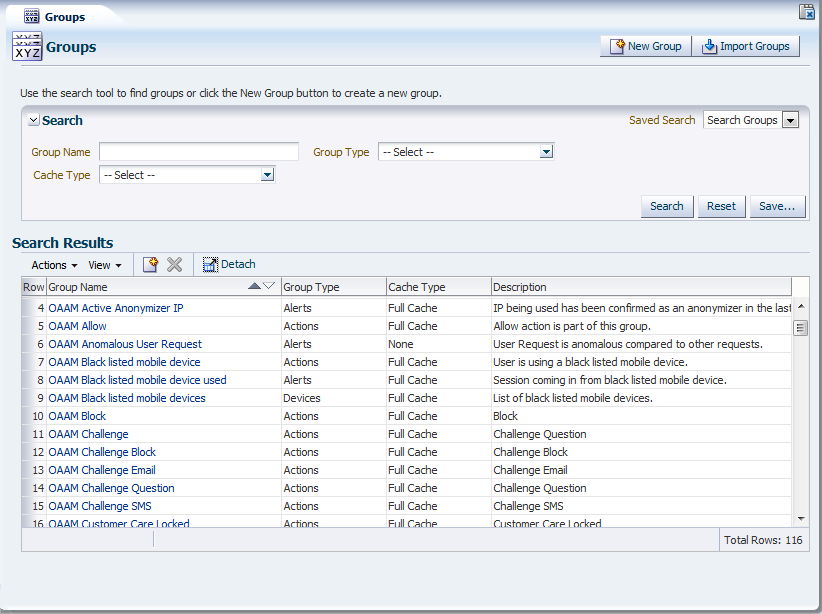Click the Search button

click(667, 206)
